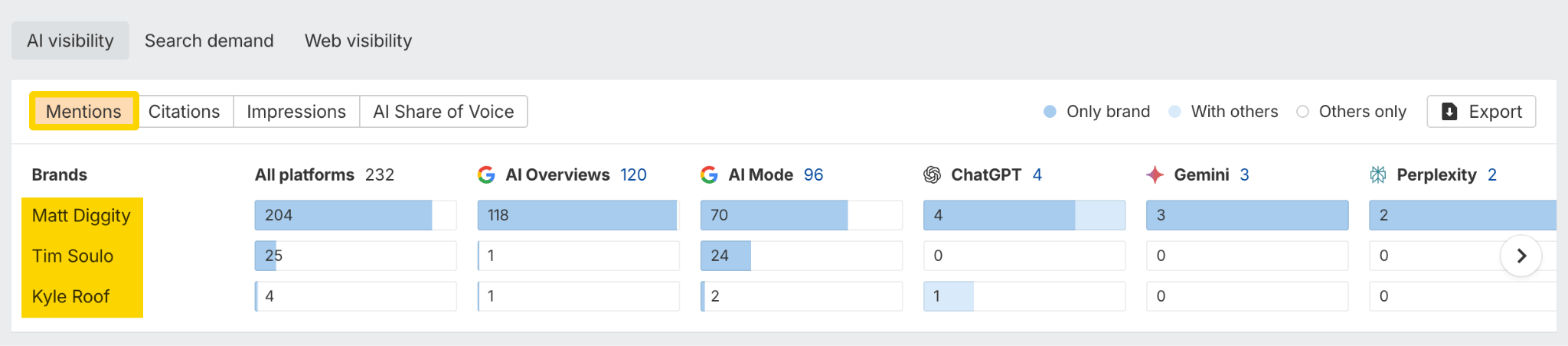Click the Google icon beside AI Overviews
This screenshot has height=346, width=1568.
tap(486, 175)
